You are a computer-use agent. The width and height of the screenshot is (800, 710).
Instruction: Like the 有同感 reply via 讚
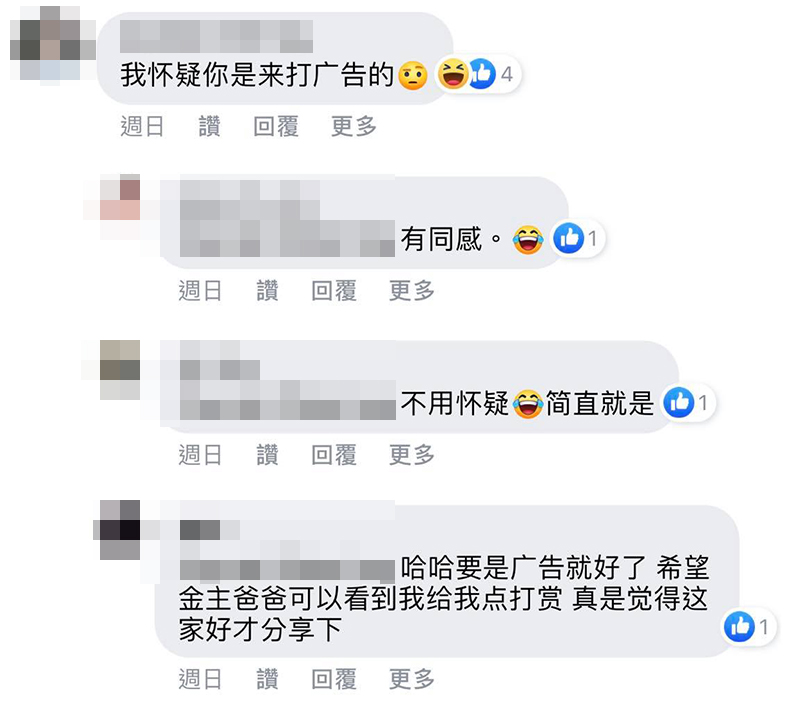click(x=267, y=290)
